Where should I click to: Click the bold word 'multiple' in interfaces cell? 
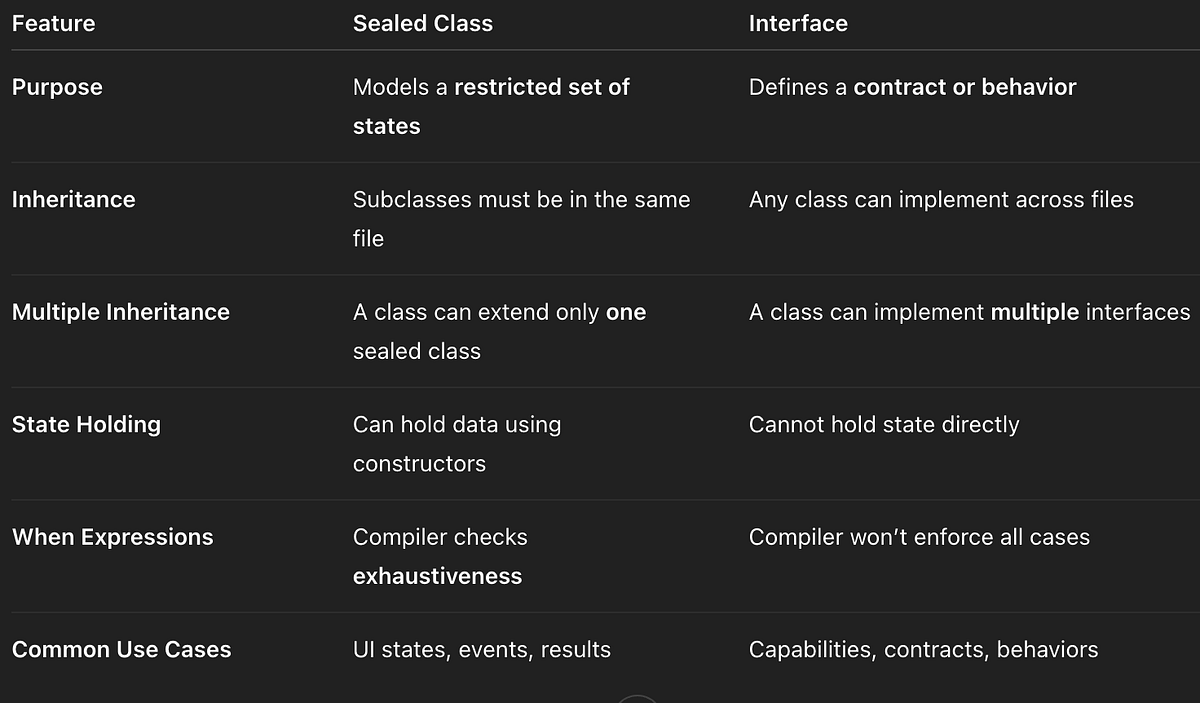1035,312
